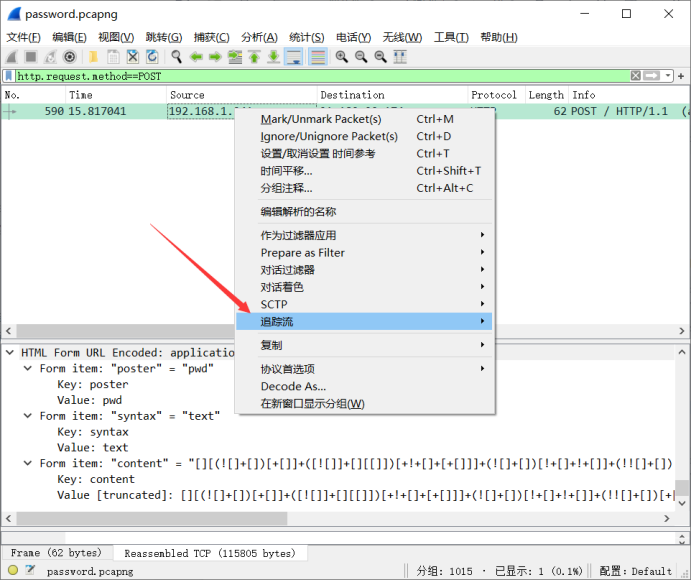This screenshot has width=692, height=580.
Task: Open 追踪流 submenu
Action: (365, 321)
